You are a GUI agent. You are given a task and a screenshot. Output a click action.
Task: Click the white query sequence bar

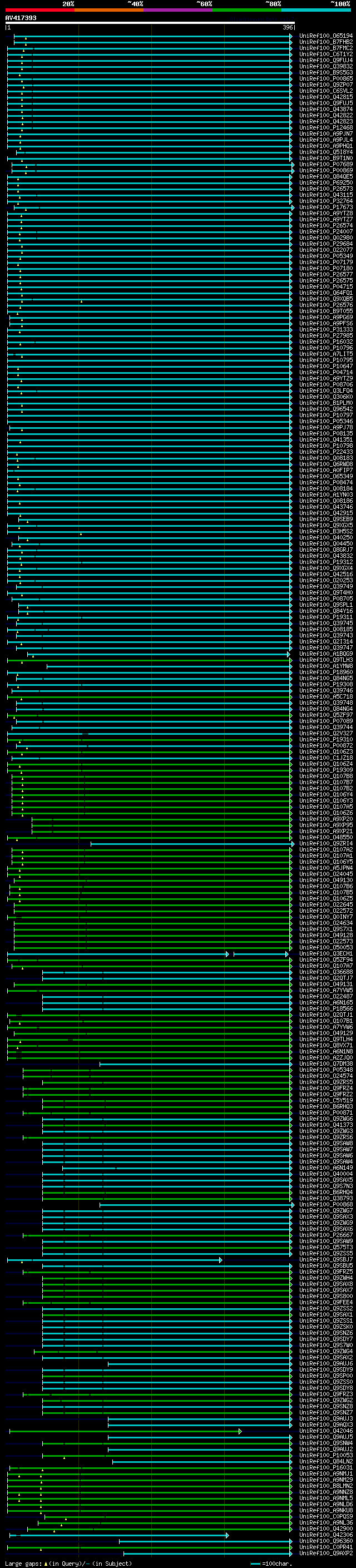150,23
